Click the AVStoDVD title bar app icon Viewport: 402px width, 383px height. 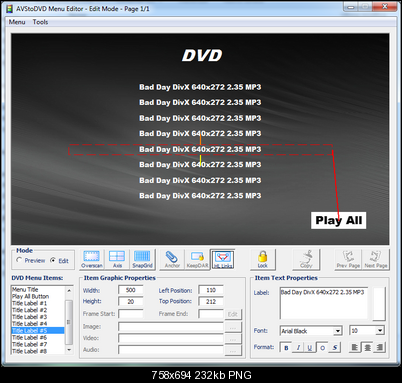coord(9,9)
